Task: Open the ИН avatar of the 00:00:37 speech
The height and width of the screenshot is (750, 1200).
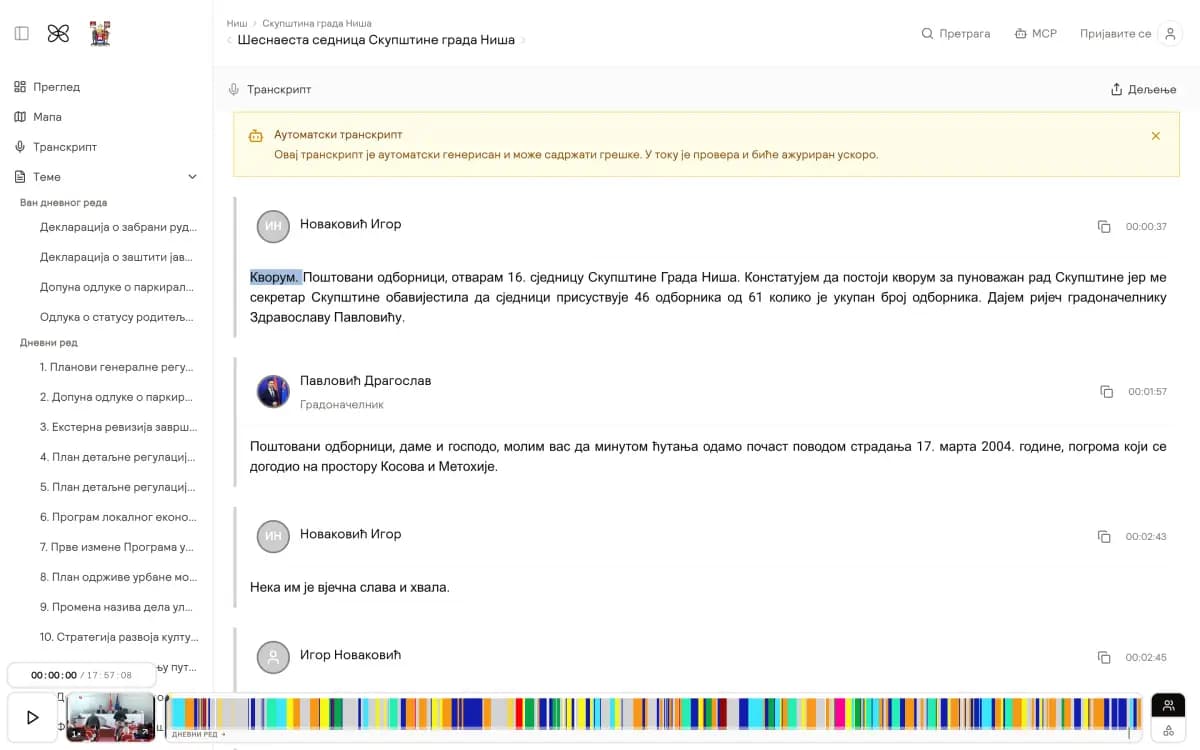Action: [273, 227]
